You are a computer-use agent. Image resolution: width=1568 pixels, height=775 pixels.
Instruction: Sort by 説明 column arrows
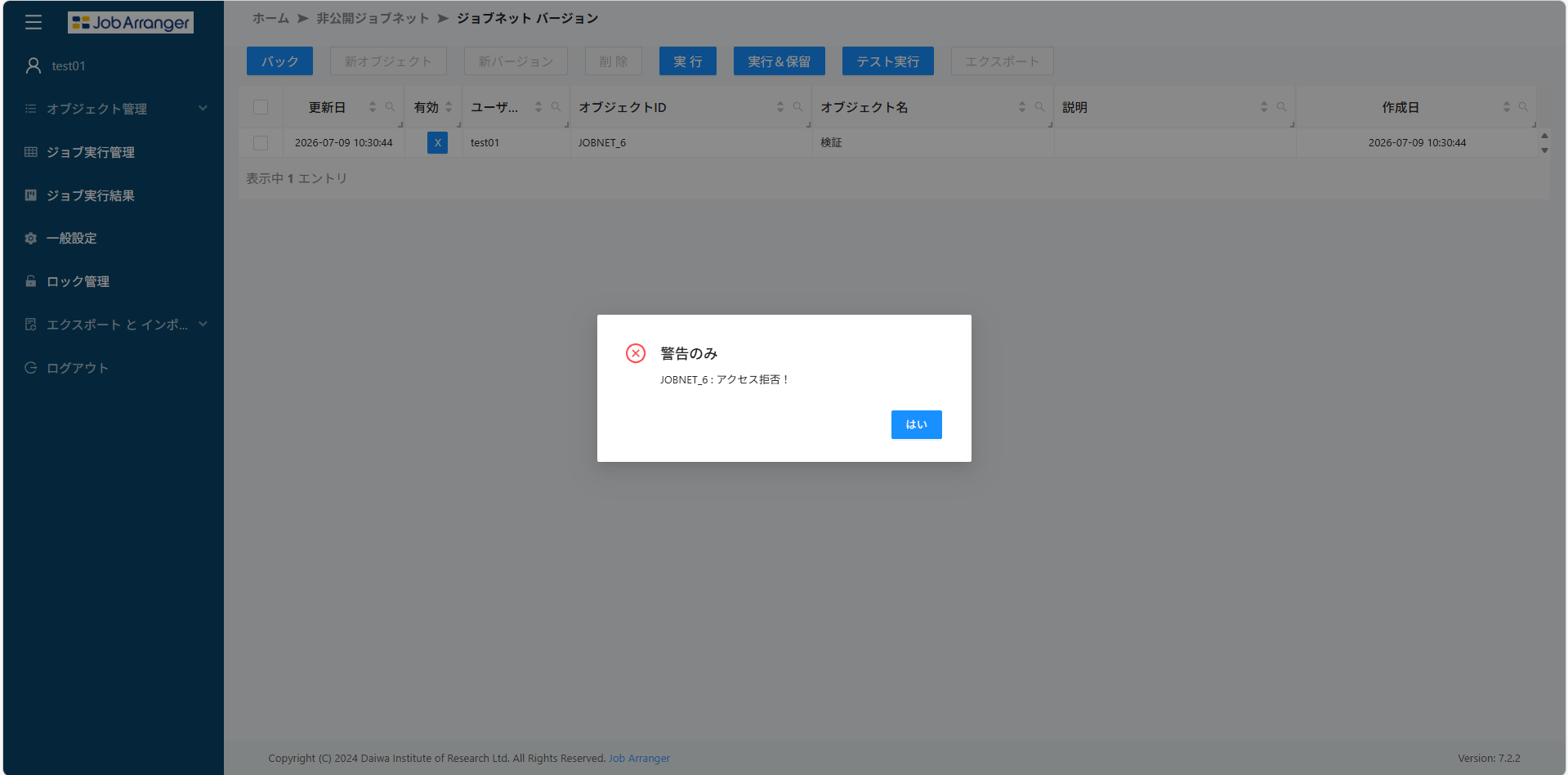(1264, 107)
